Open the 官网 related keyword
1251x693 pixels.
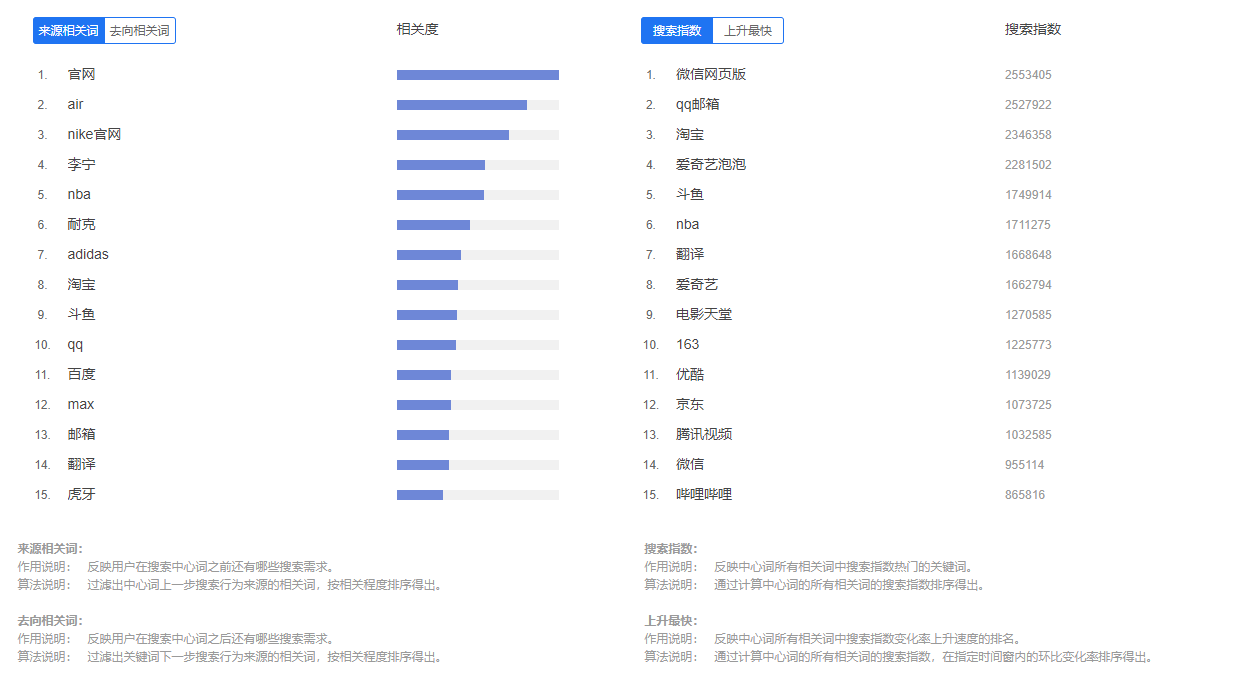pyautogui.click(x=81, y=75)
